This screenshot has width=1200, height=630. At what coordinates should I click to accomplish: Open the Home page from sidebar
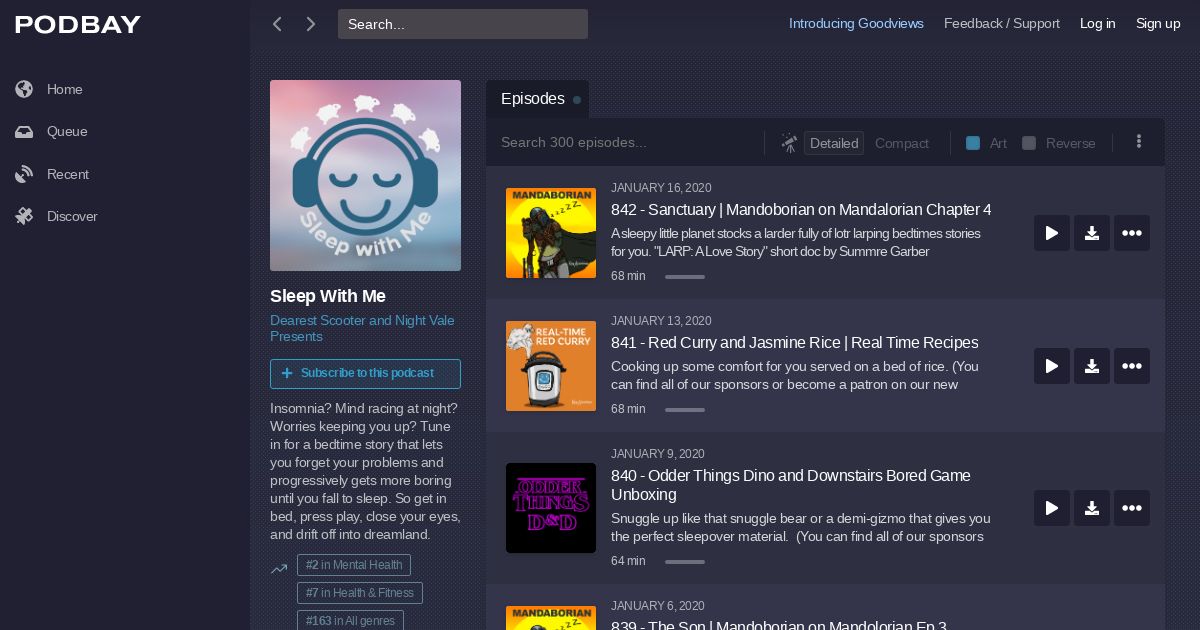click(x=64, y=89)
